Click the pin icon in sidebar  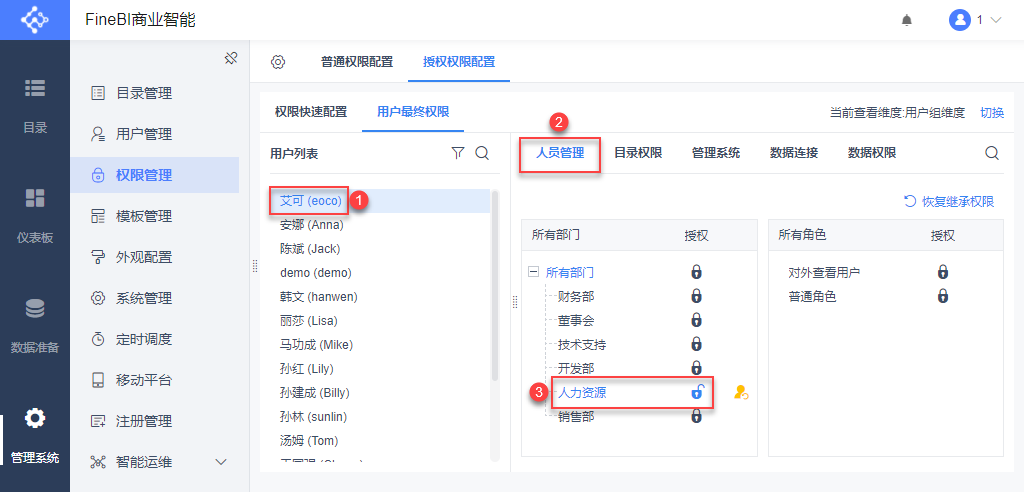[230, 59]
